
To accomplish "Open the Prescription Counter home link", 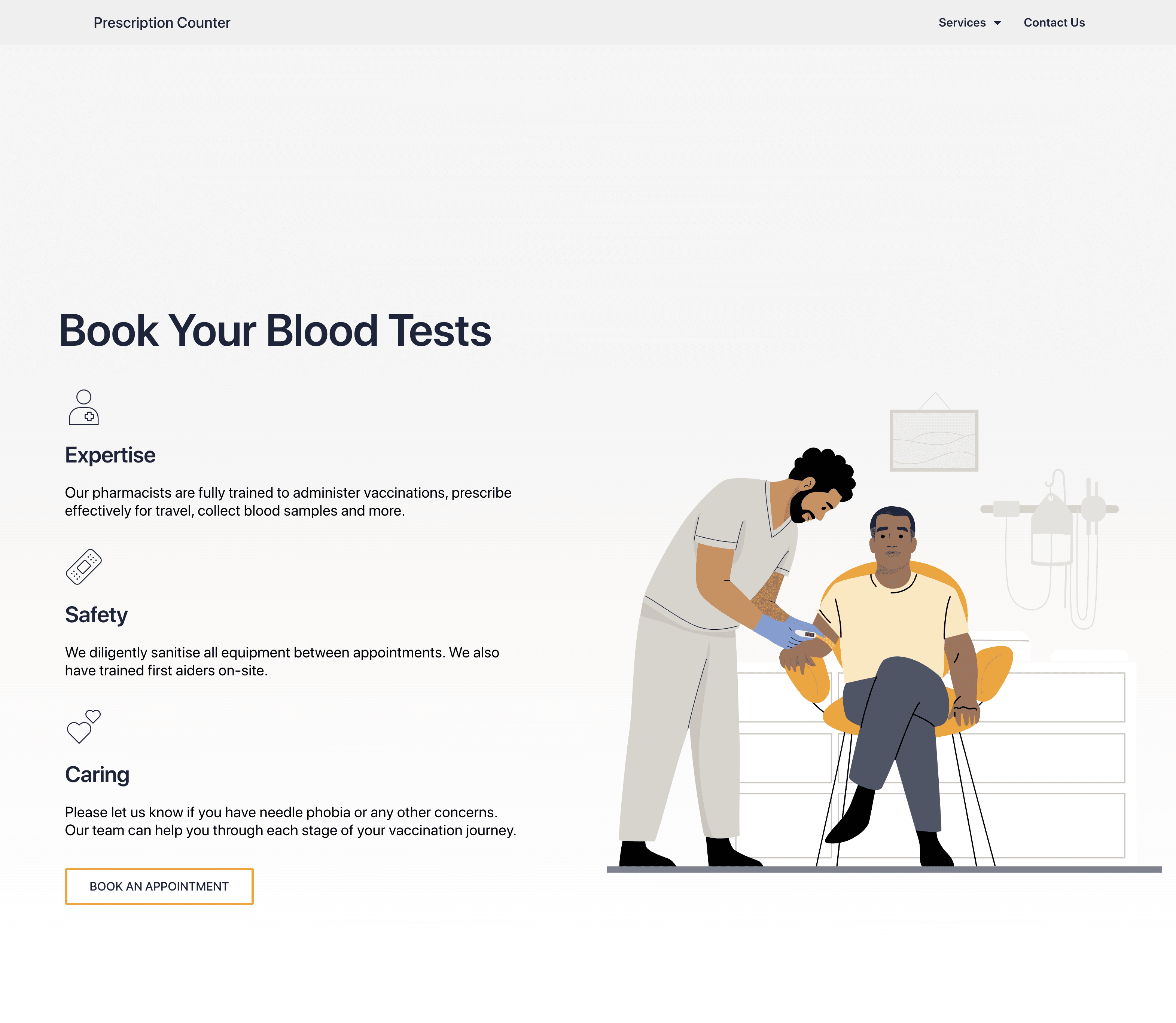I will [x=162, y=23].
